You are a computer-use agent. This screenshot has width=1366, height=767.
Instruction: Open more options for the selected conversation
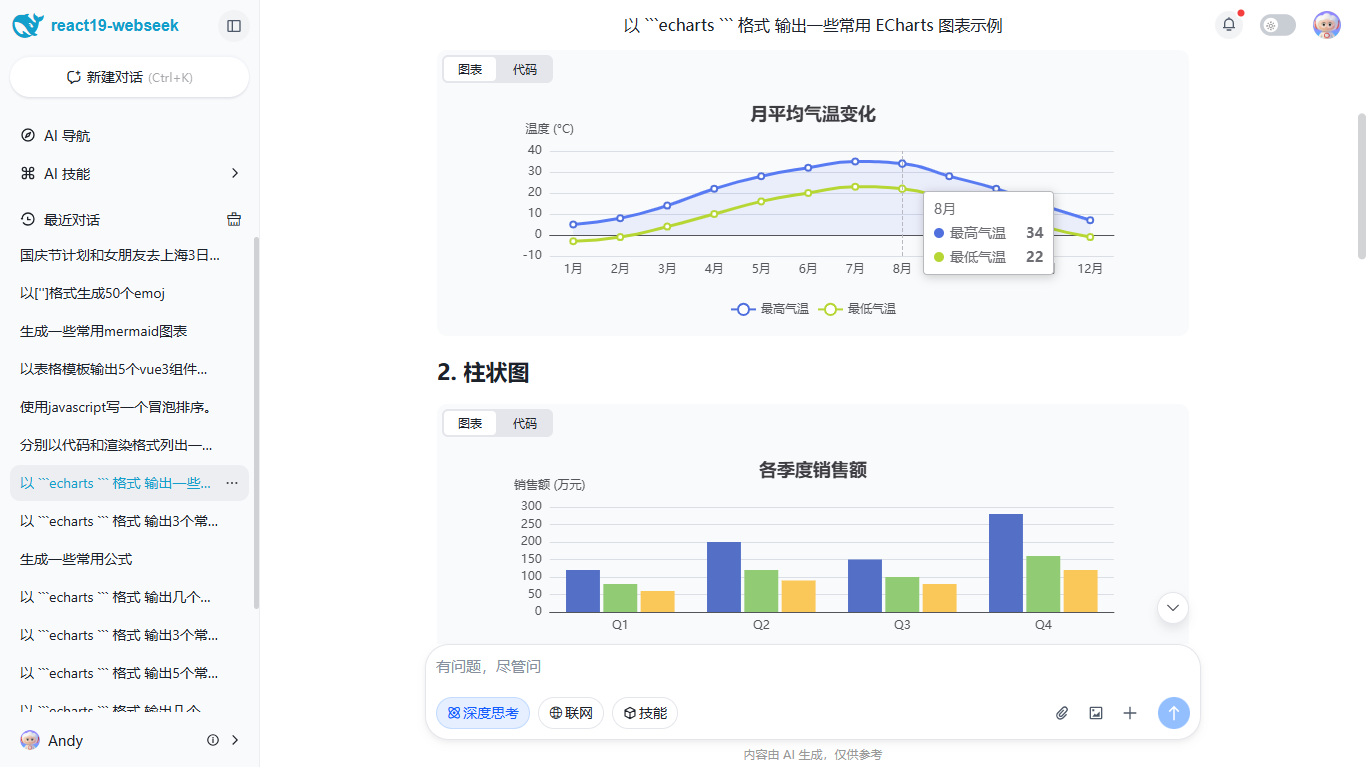point(232,483)
